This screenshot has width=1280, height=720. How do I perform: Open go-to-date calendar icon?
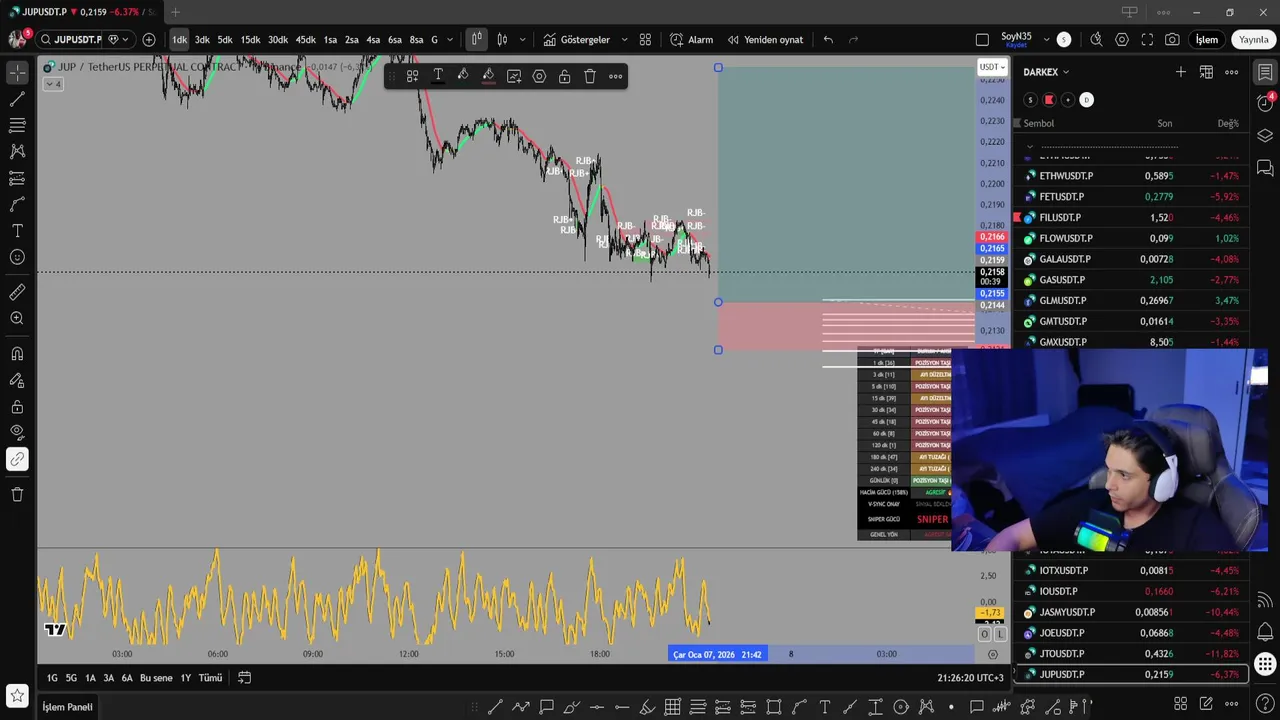[244, 678]
